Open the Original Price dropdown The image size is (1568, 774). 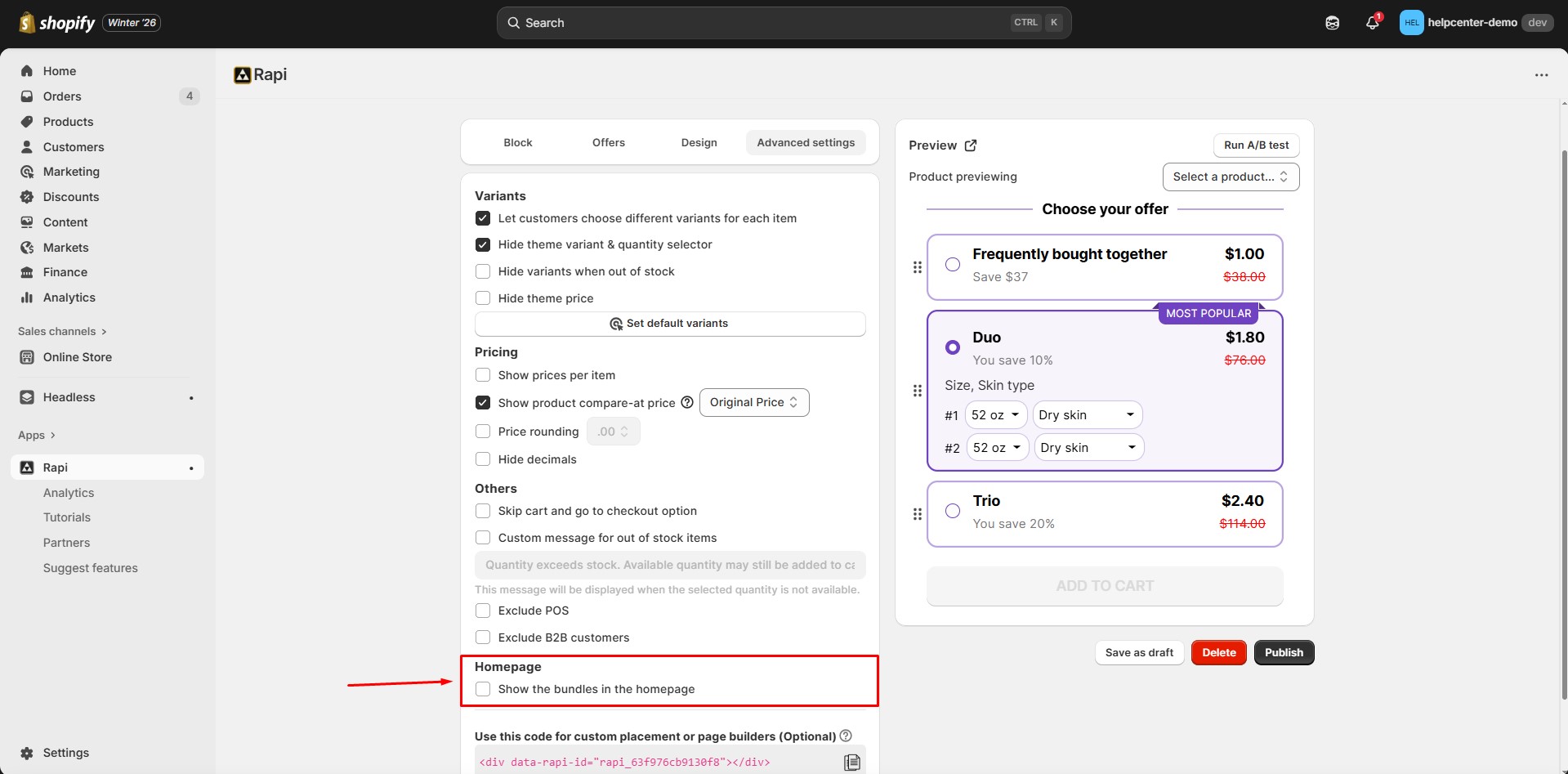point(753,402)
